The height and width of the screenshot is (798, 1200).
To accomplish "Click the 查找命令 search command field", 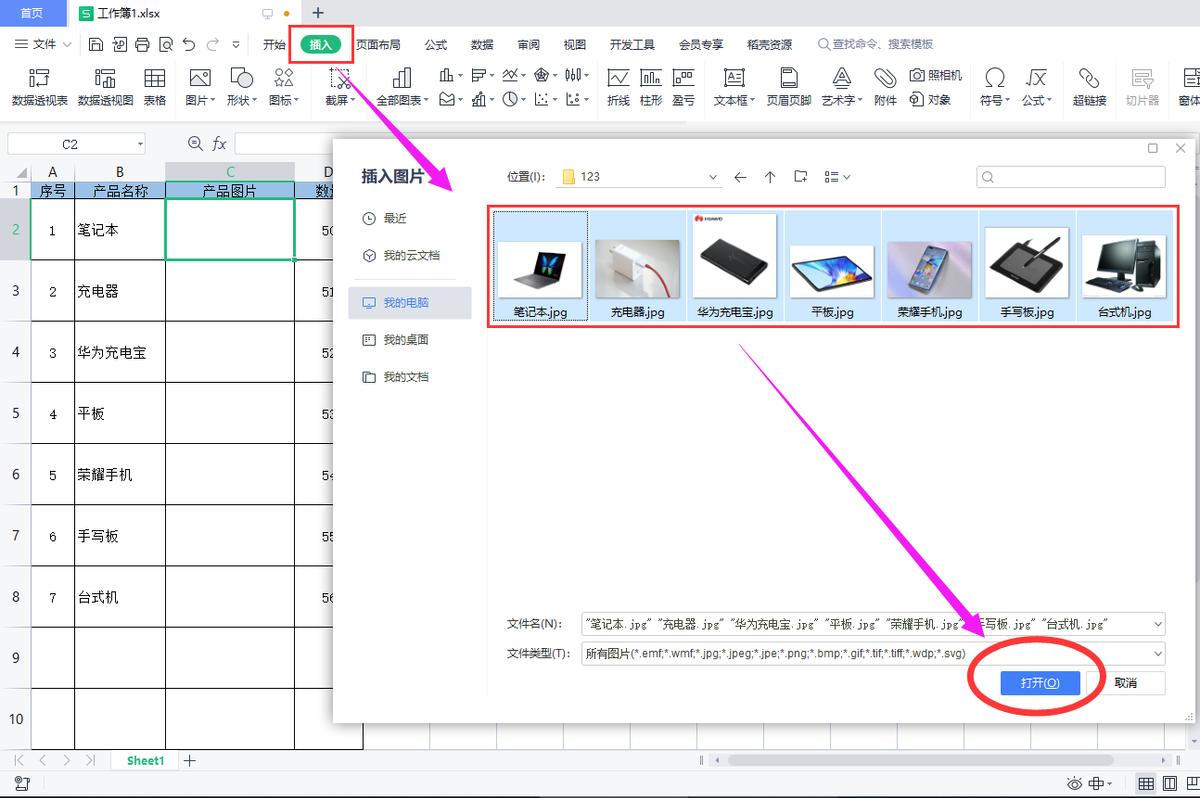I will (x=876, y=44).
